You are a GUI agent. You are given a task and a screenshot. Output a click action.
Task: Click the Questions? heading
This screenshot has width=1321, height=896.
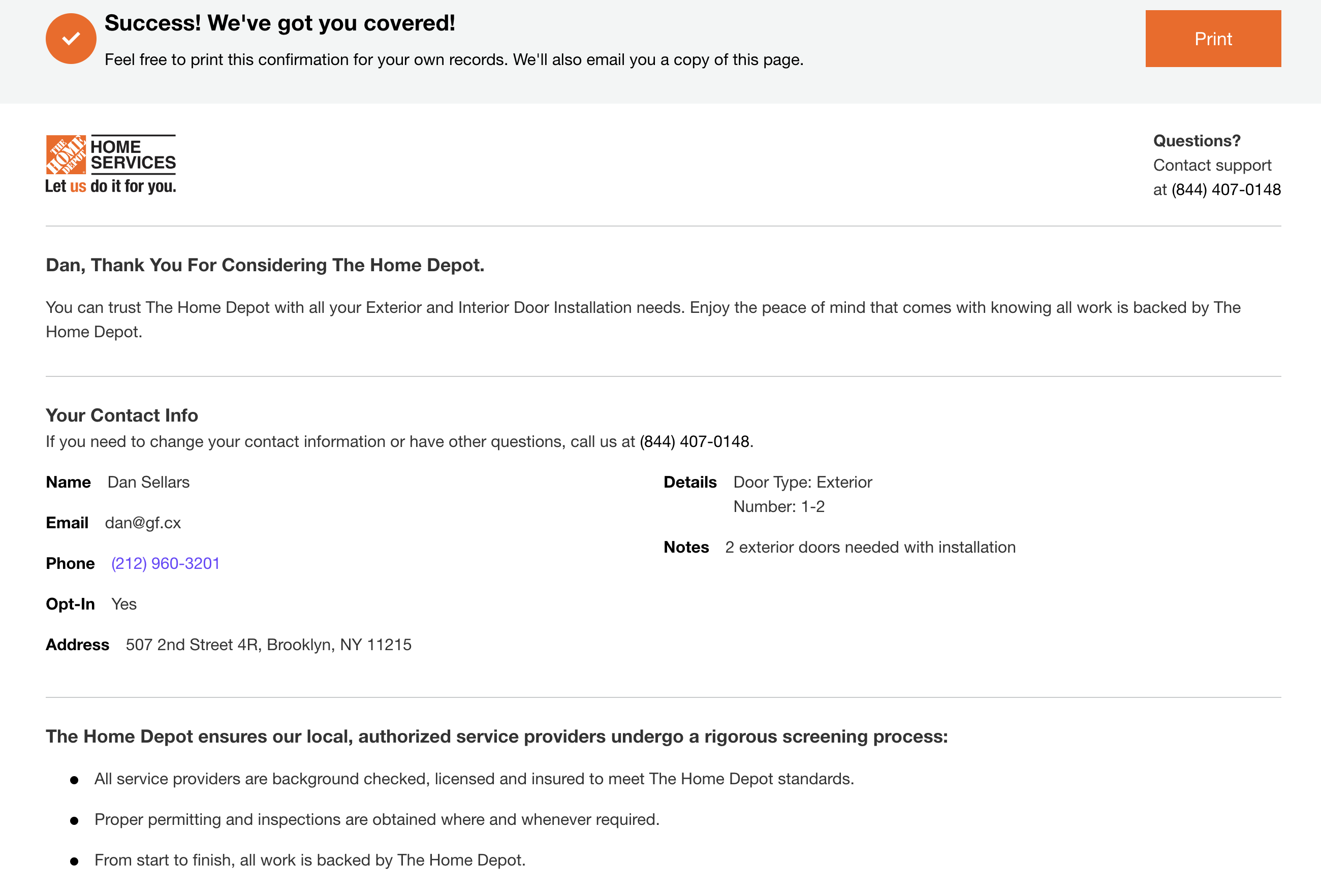click(x=1197, y=140)
